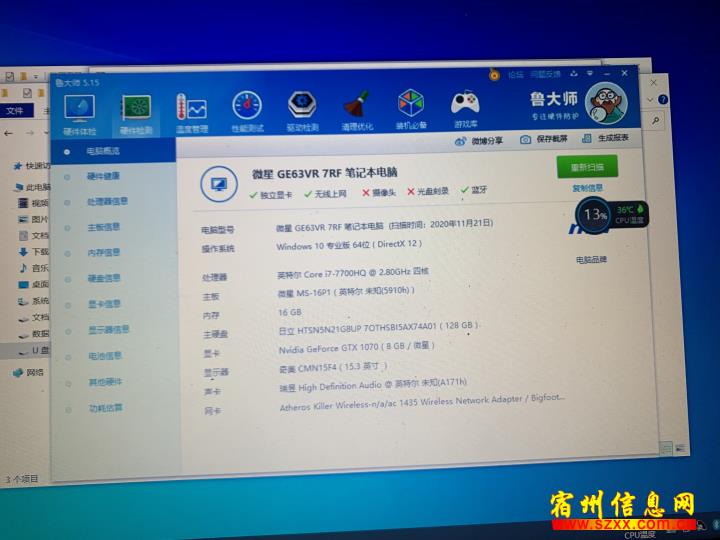Click 奇美 CMN15F4 display text
The image size is (720, 540).
pyautogui.click(x=333, y=367)
